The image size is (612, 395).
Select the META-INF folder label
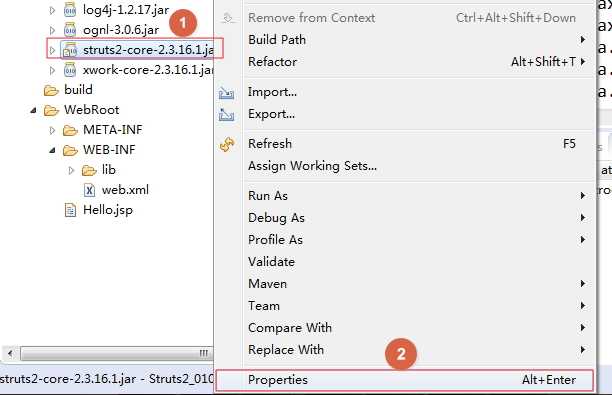[113, 130]
